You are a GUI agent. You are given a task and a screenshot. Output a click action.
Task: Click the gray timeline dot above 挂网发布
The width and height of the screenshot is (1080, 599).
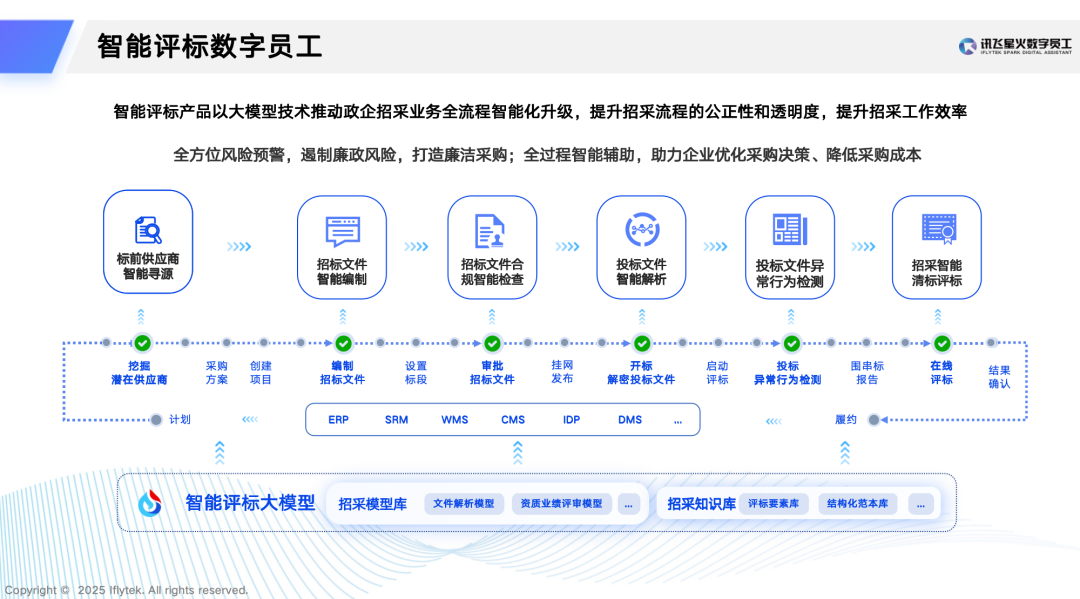point(564,342)
